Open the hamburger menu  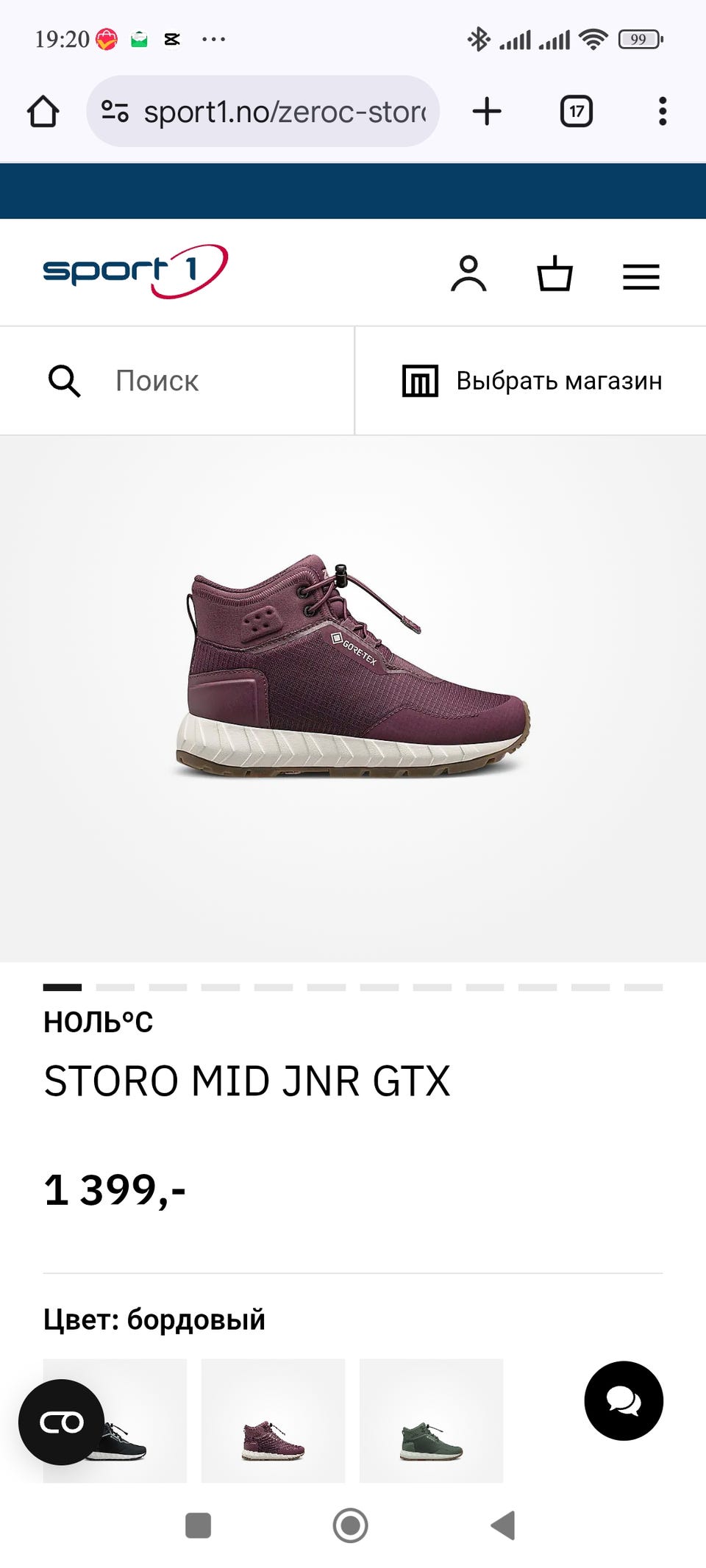pyautogui.click(x=641, y=276)
